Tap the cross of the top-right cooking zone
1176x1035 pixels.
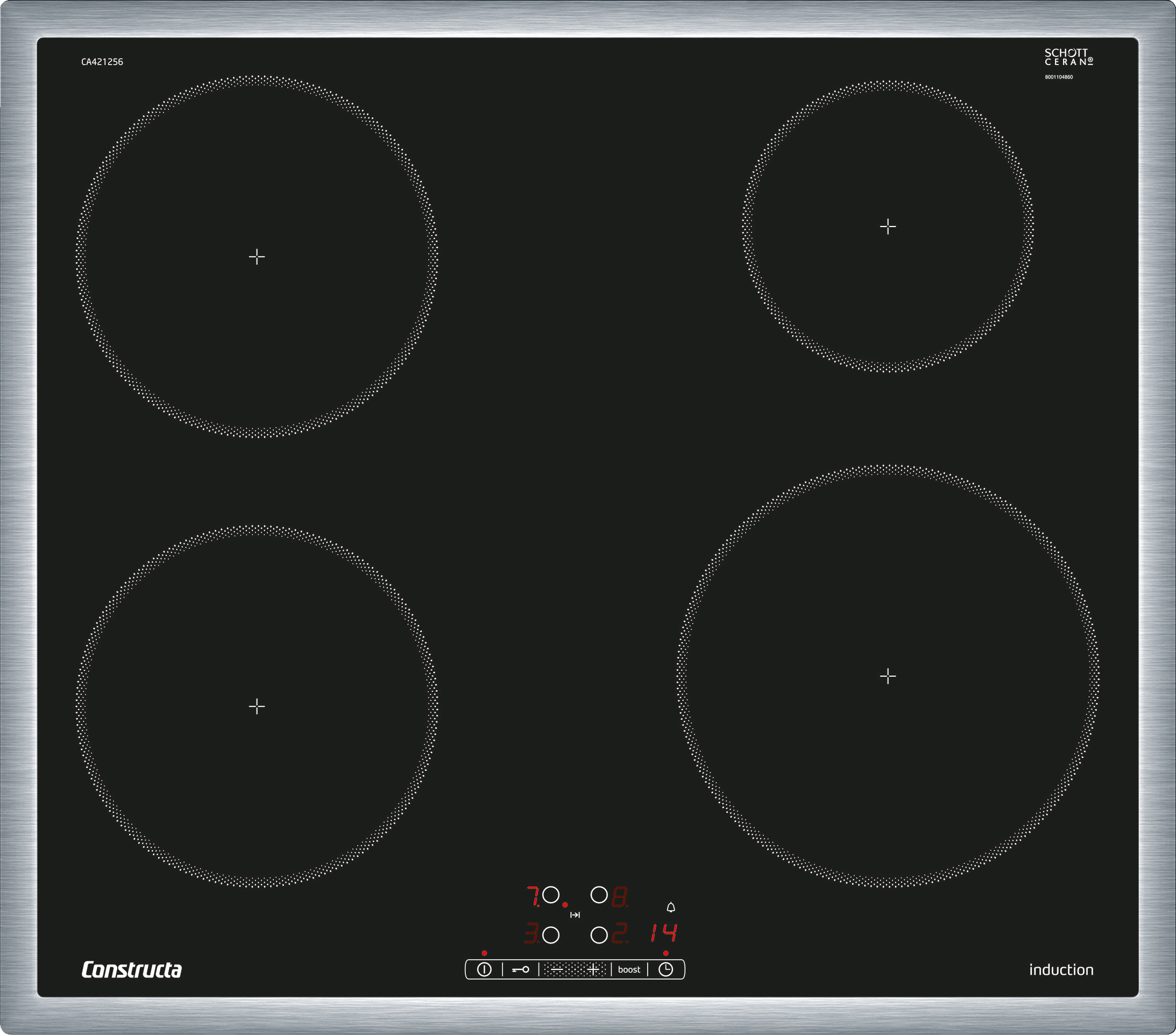tap(888, 226)
